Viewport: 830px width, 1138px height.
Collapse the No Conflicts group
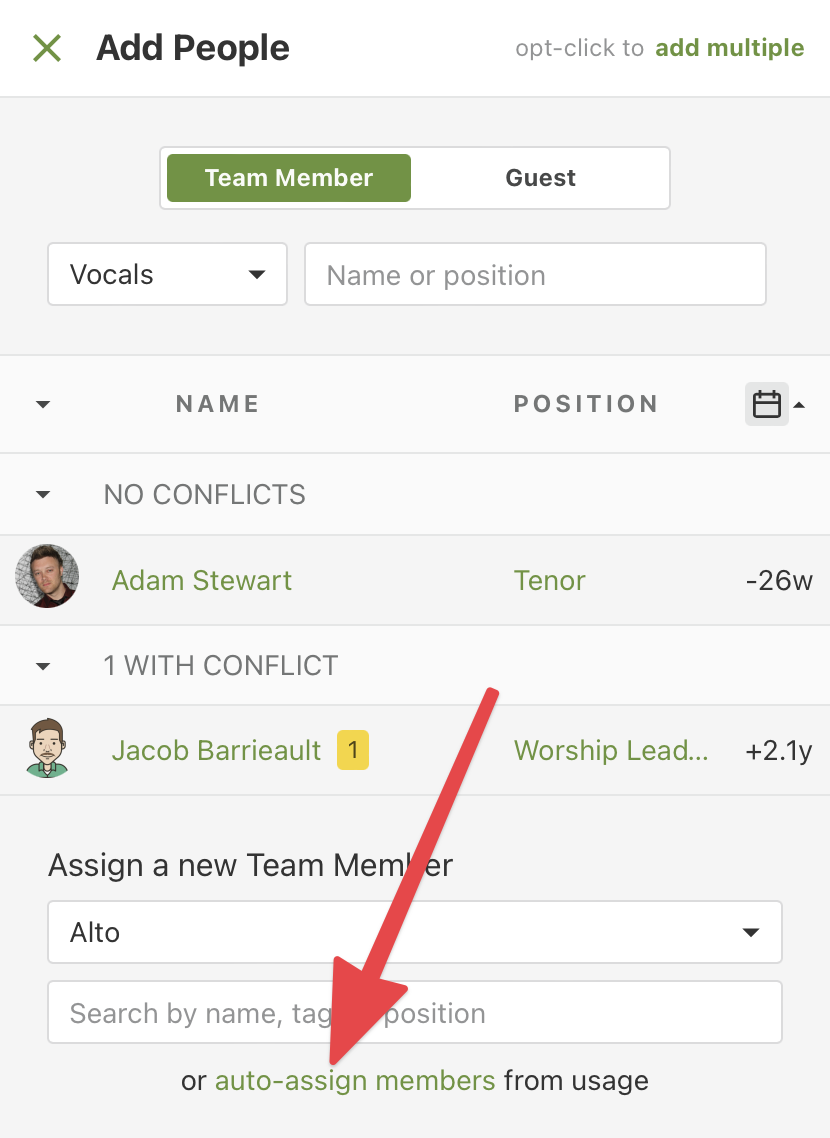tap(43, 495)
